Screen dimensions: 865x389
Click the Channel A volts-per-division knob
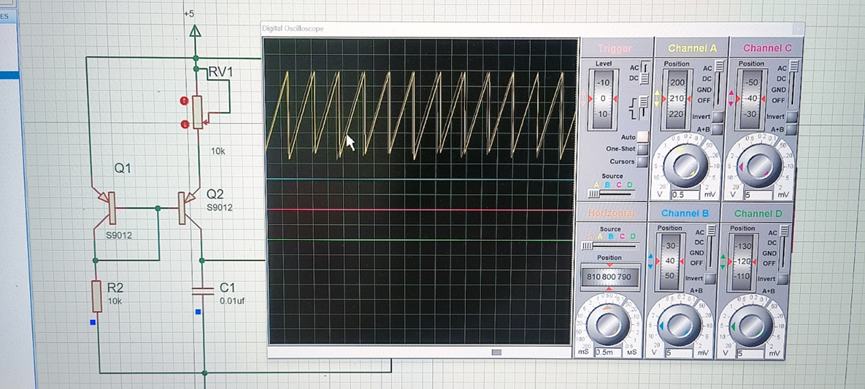click(x=686, y=166)
